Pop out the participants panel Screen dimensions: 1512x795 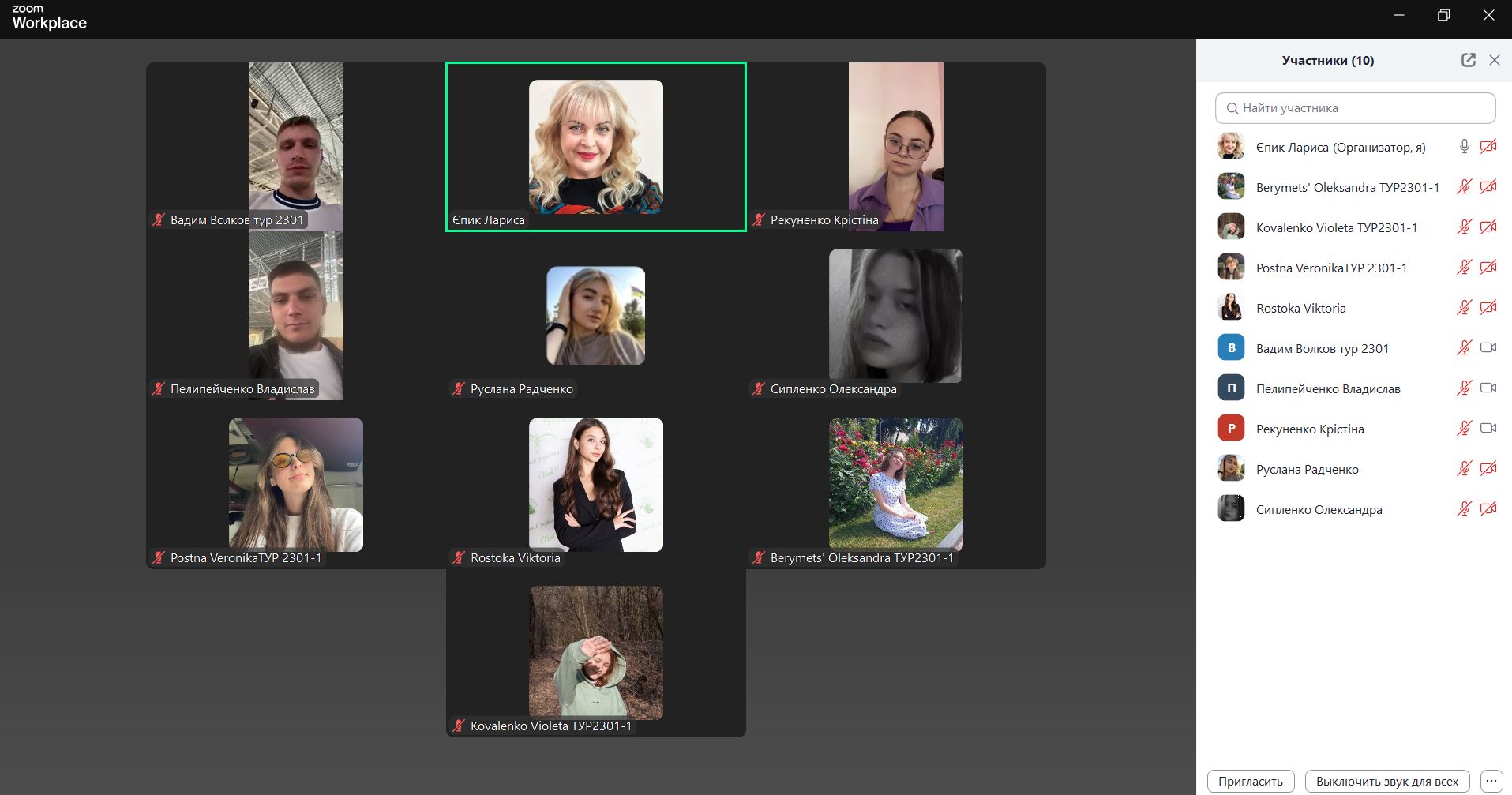pyautogui.click(x=1468, y=60)
